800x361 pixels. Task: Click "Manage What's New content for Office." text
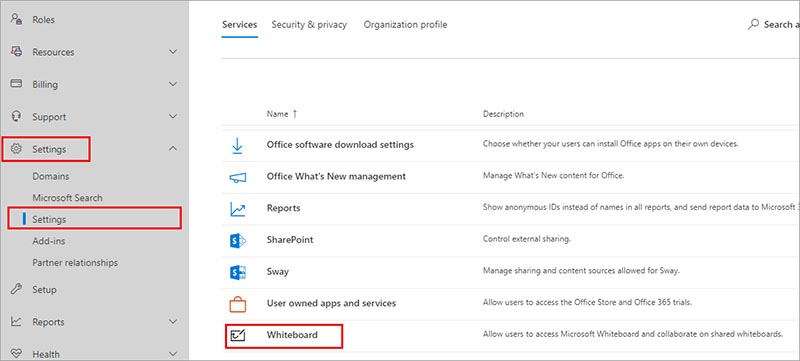554,176
